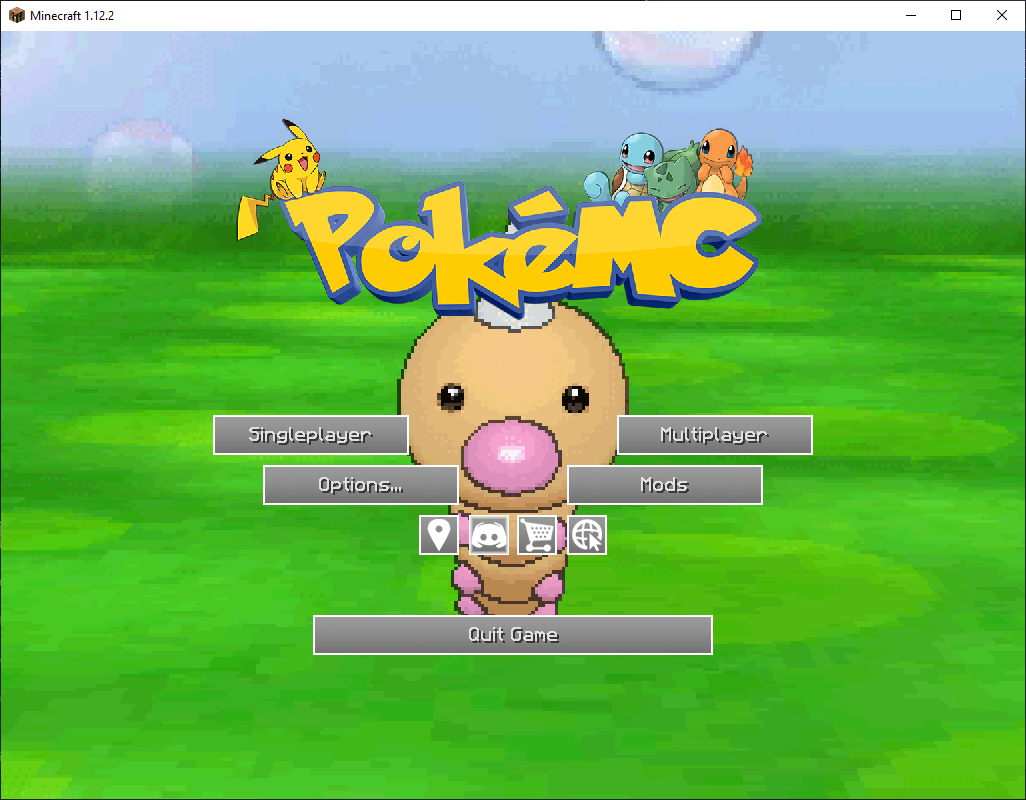This screenshot has height=800, width=1026.
Task: Open the Options... settings
Action: coord(361,485)
